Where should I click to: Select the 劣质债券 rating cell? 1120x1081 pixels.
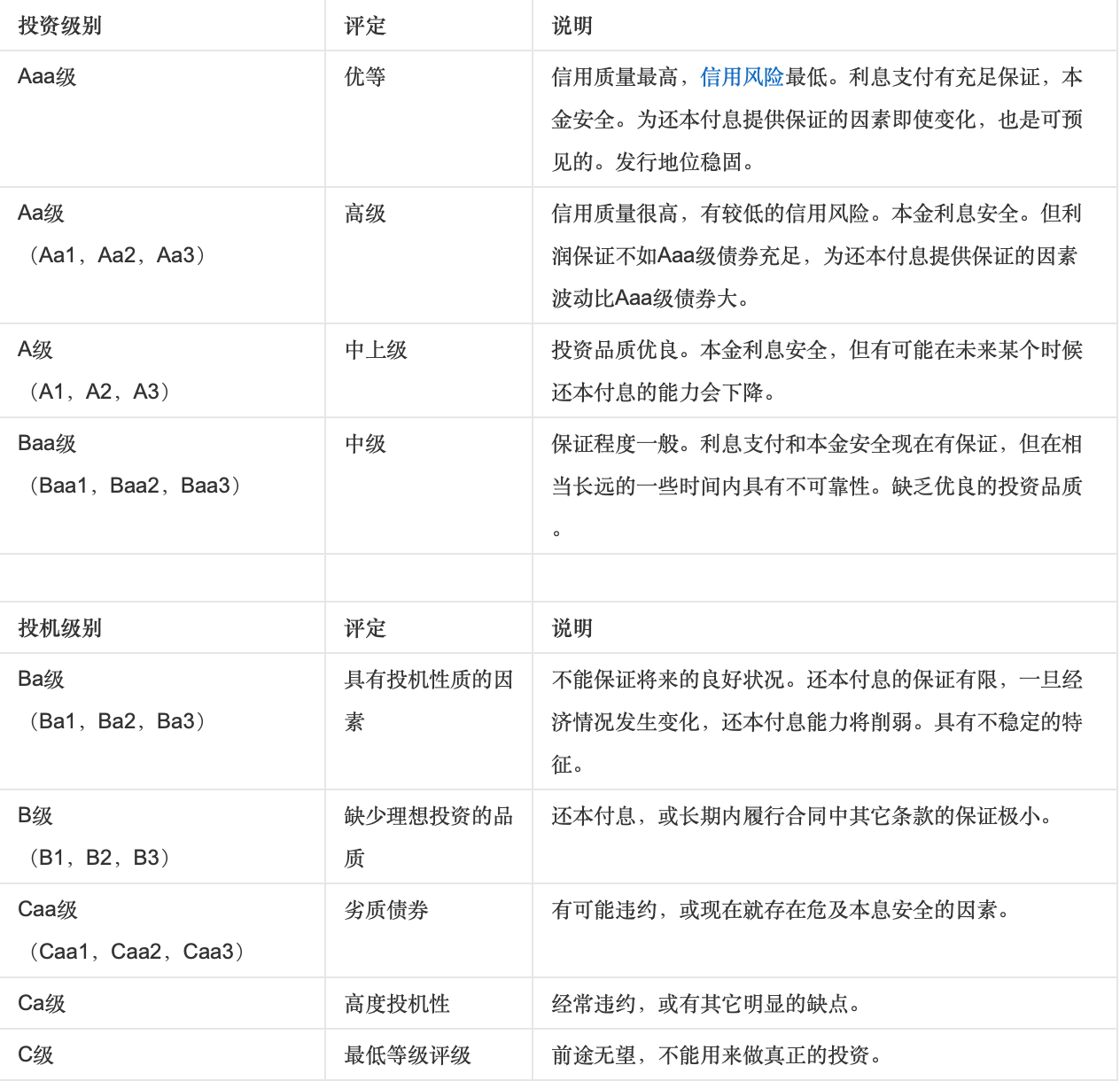pos(386,910)
